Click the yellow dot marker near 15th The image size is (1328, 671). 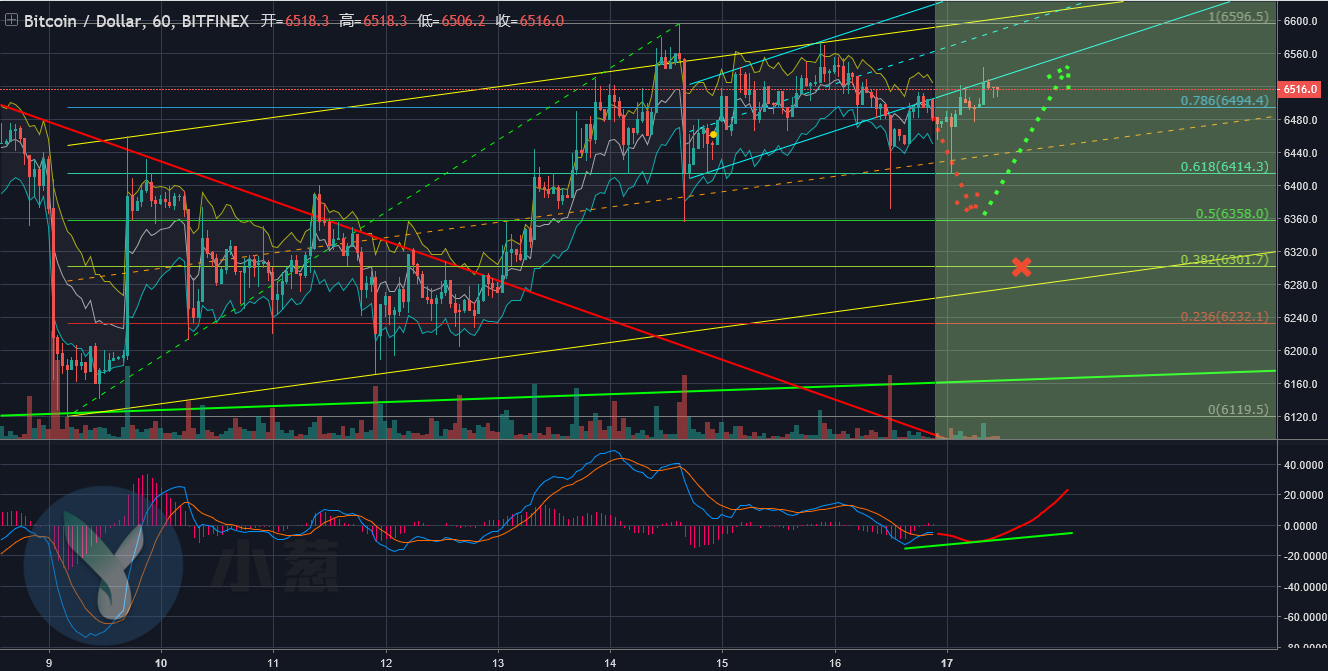pyautogui.click(x=713, y=134)
